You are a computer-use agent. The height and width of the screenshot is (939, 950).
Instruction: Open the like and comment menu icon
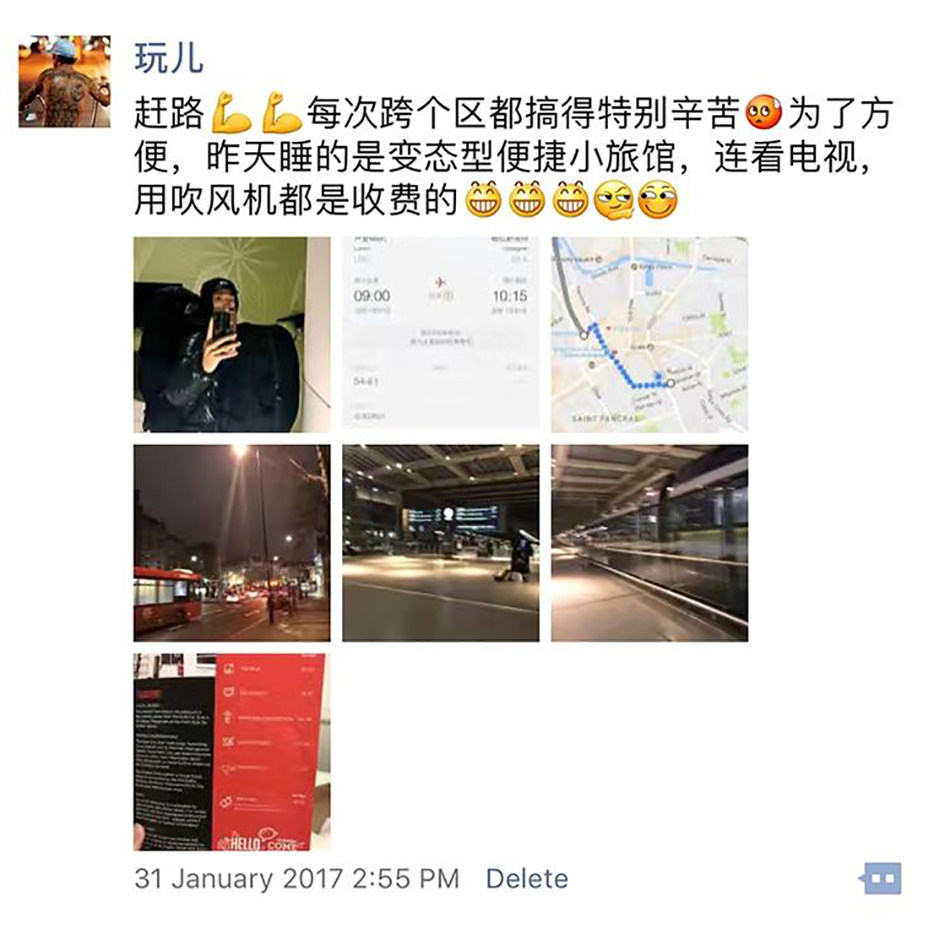pos(881,878)
